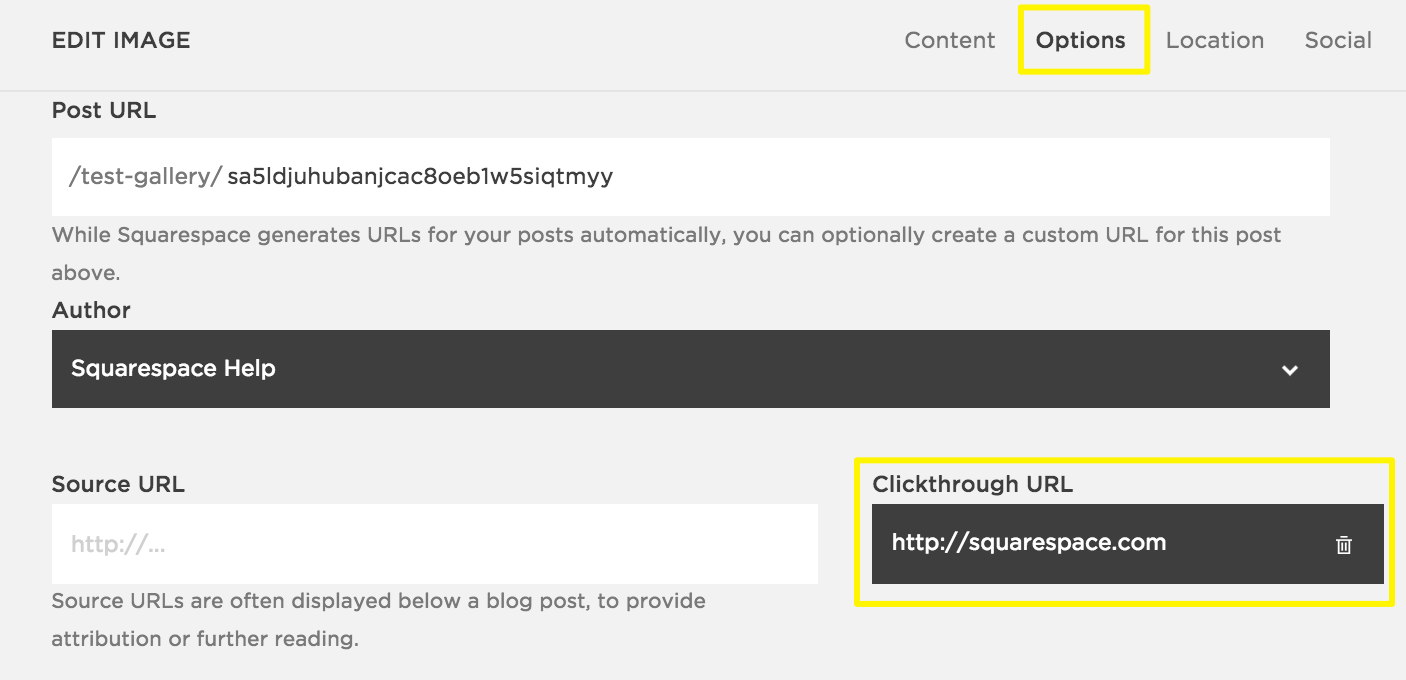
Task: Click the EDIT IMAGE heading
Action: [121, 40]
